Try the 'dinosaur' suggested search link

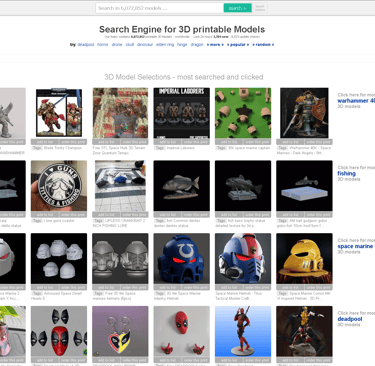pyautogui.click(x=145, y=45)
